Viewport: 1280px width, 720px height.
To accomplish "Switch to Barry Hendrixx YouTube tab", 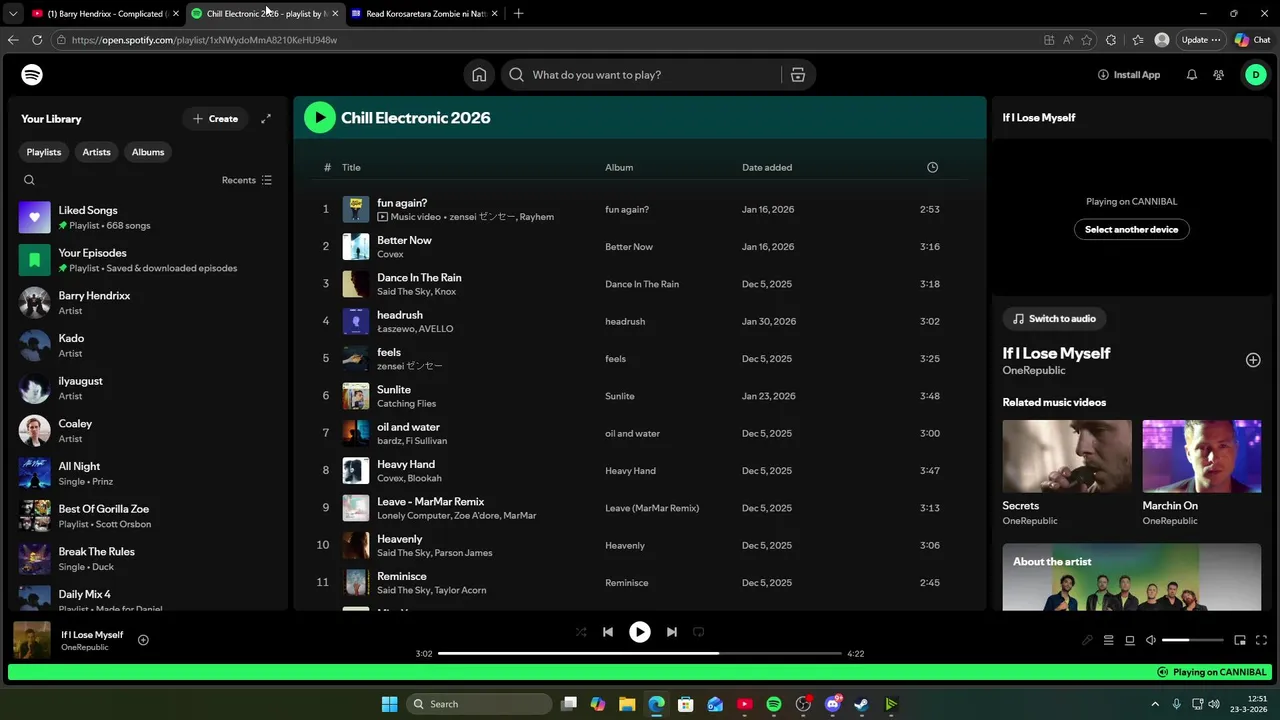I will click(105, 13).
